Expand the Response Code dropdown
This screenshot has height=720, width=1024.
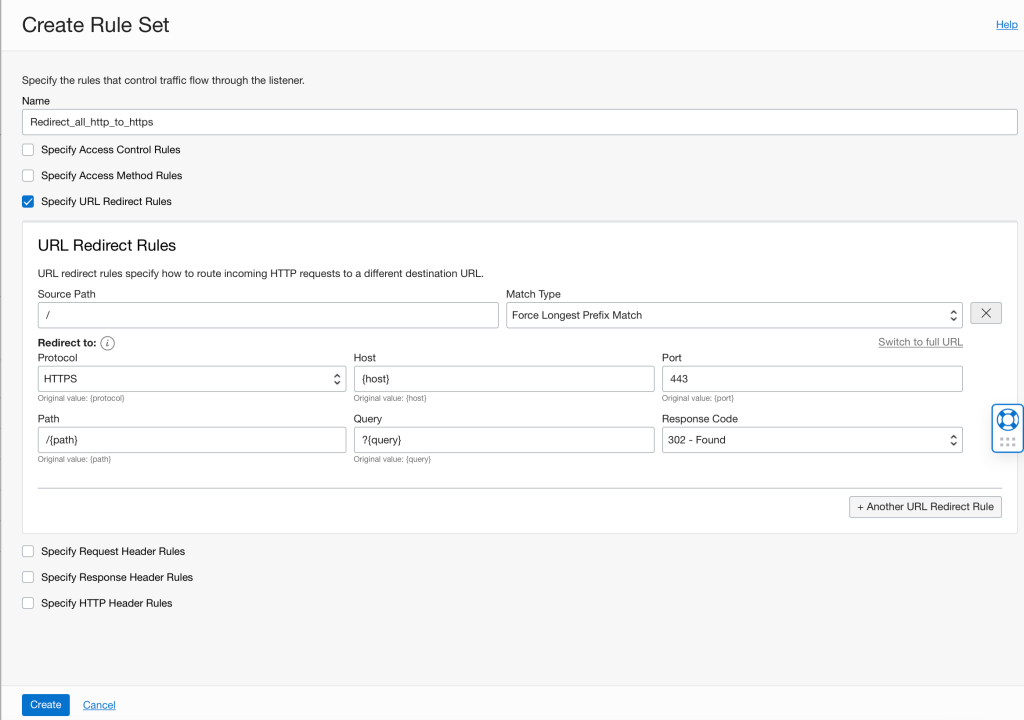pyautogui.click(x=812, y=440)
